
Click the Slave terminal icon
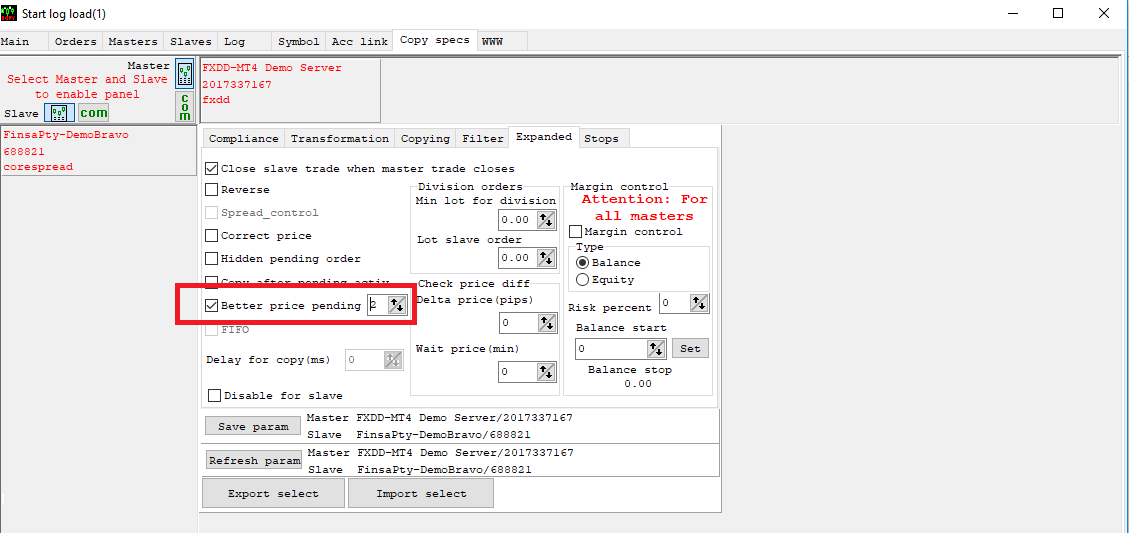pyautogui.click(x=59, y=113)
